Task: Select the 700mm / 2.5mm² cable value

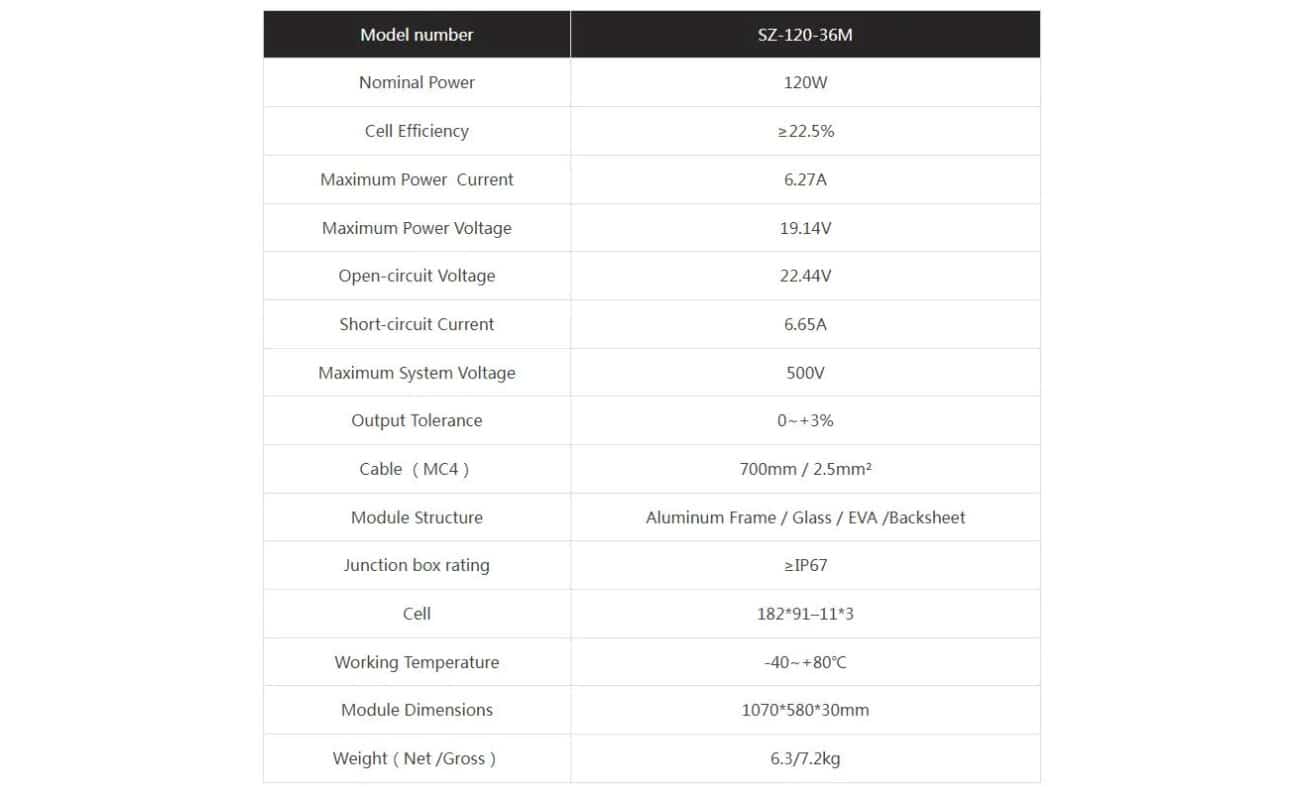Action: [x=805, y=469]
